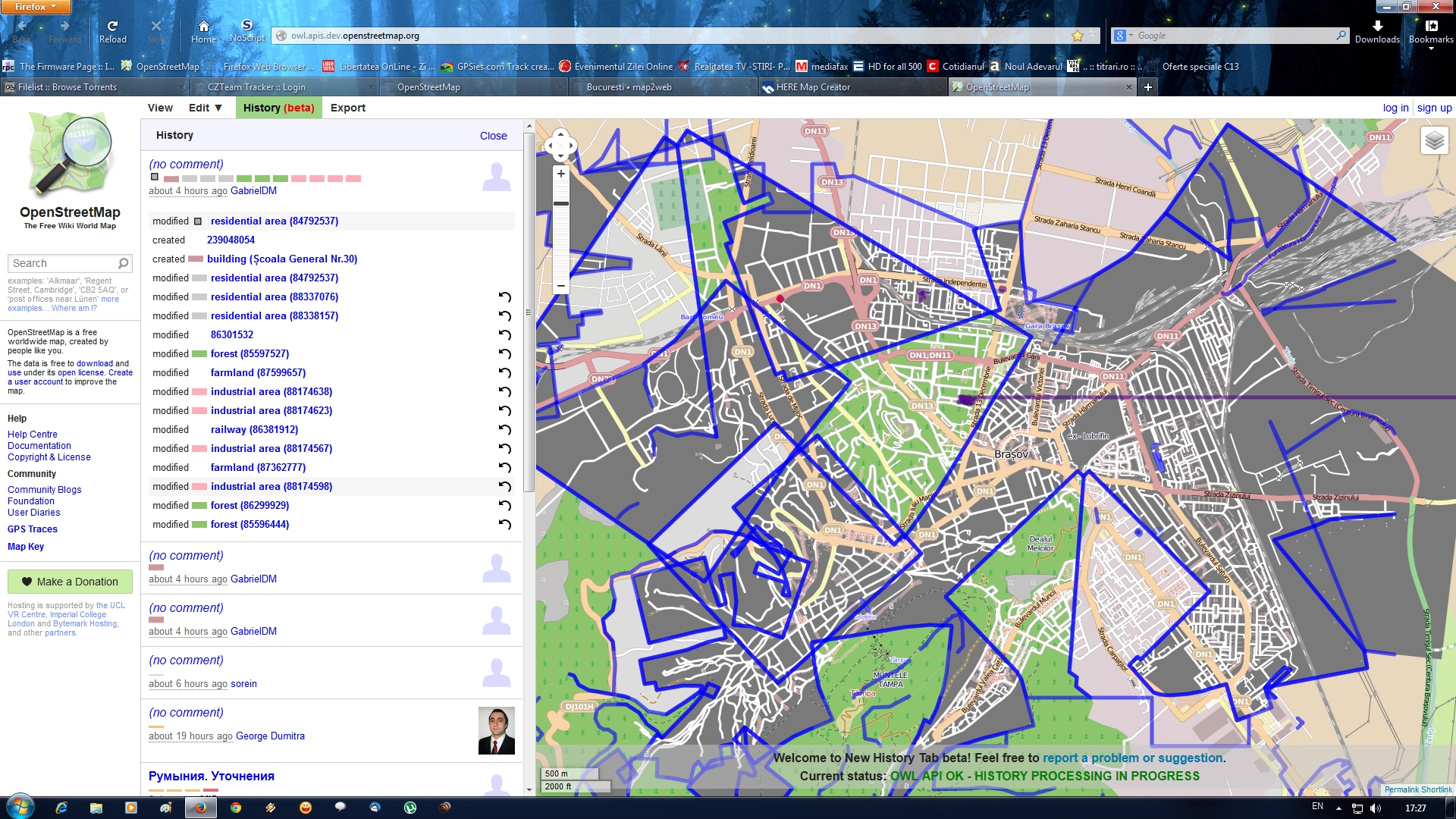Open George Dumitra's avatar photo
This screenshot has height=819, width=1456.
click(x=497, y=730)
